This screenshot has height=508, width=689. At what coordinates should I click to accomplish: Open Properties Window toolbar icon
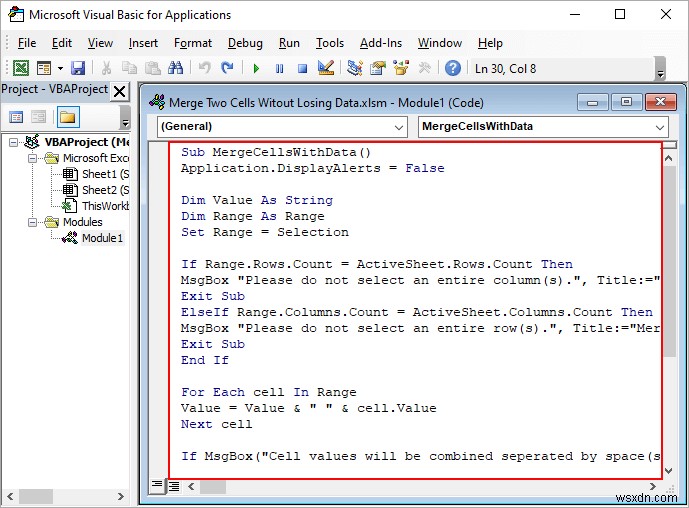[378, 68]
